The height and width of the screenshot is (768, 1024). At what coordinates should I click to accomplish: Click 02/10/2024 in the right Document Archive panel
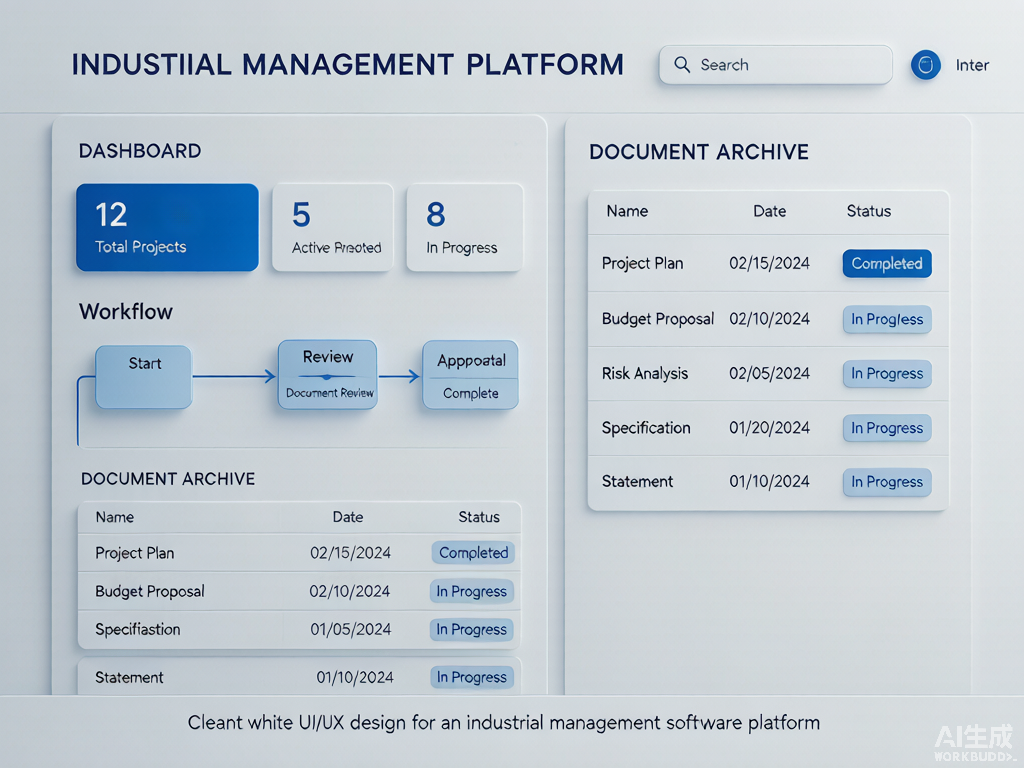pos(769,319)
